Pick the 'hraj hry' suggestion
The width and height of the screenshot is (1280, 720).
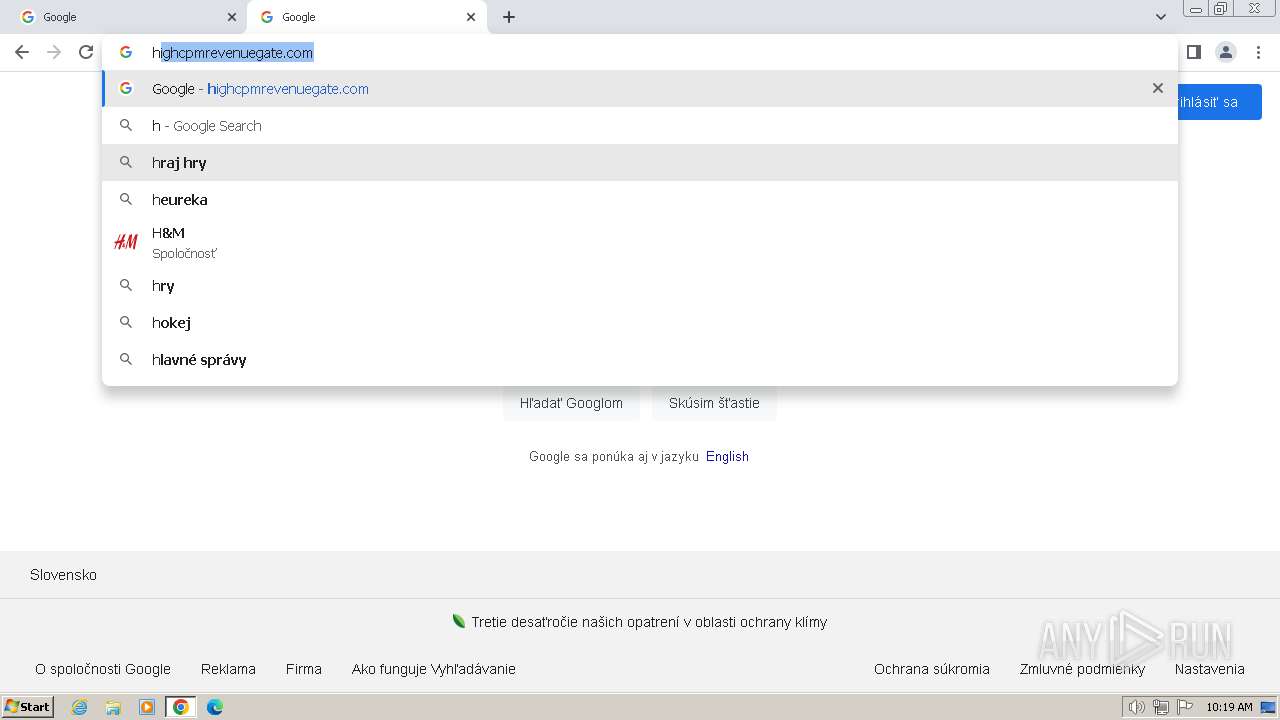(x=640, y=163)
